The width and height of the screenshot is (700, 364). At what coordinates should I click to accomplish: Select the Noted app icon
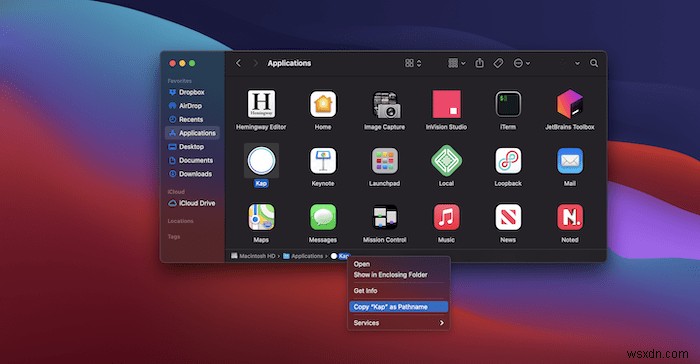pyautogui.click(x=570, y=217)
